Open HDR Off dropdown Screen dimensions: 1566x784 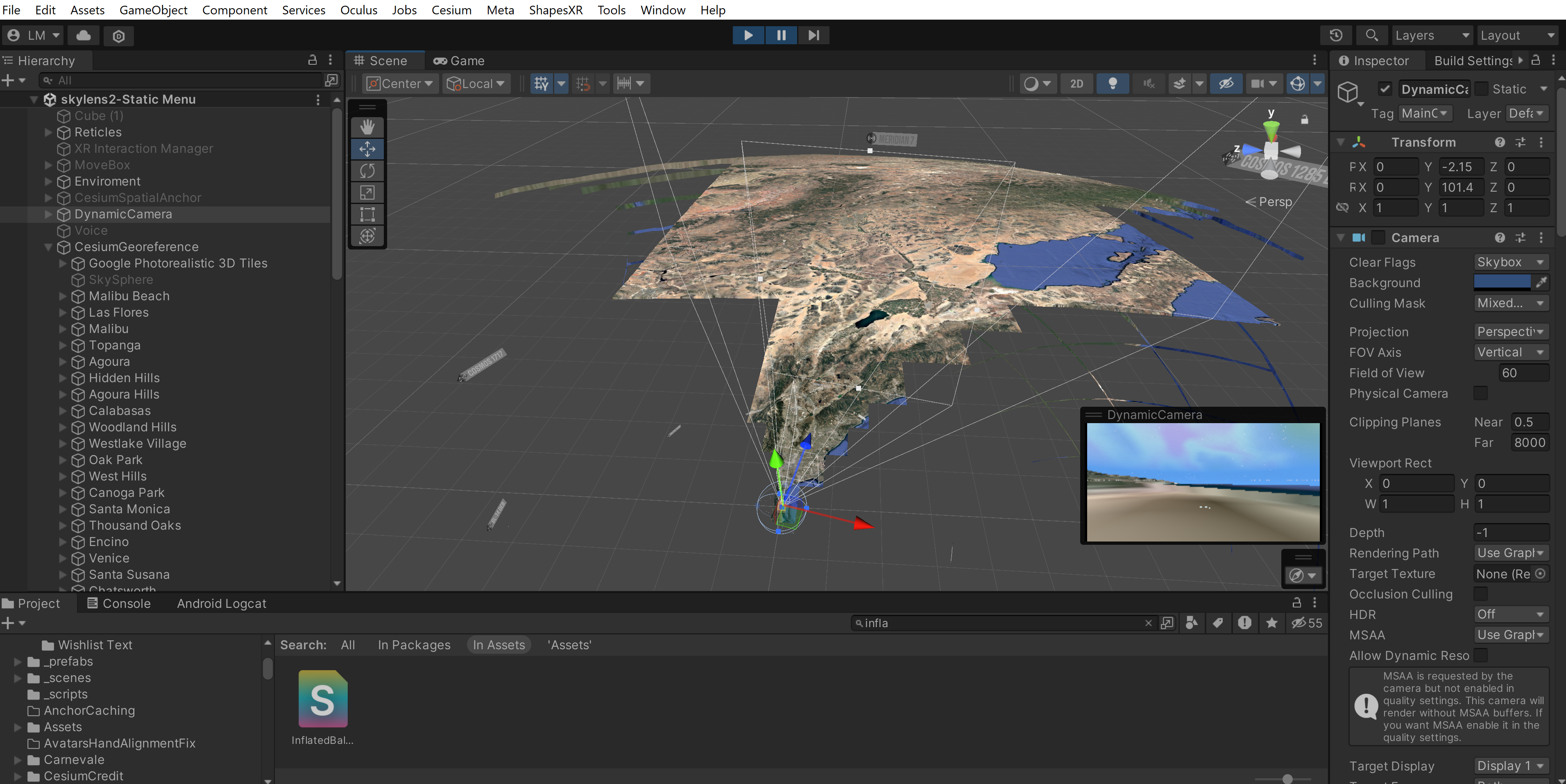coord(1511,614)
